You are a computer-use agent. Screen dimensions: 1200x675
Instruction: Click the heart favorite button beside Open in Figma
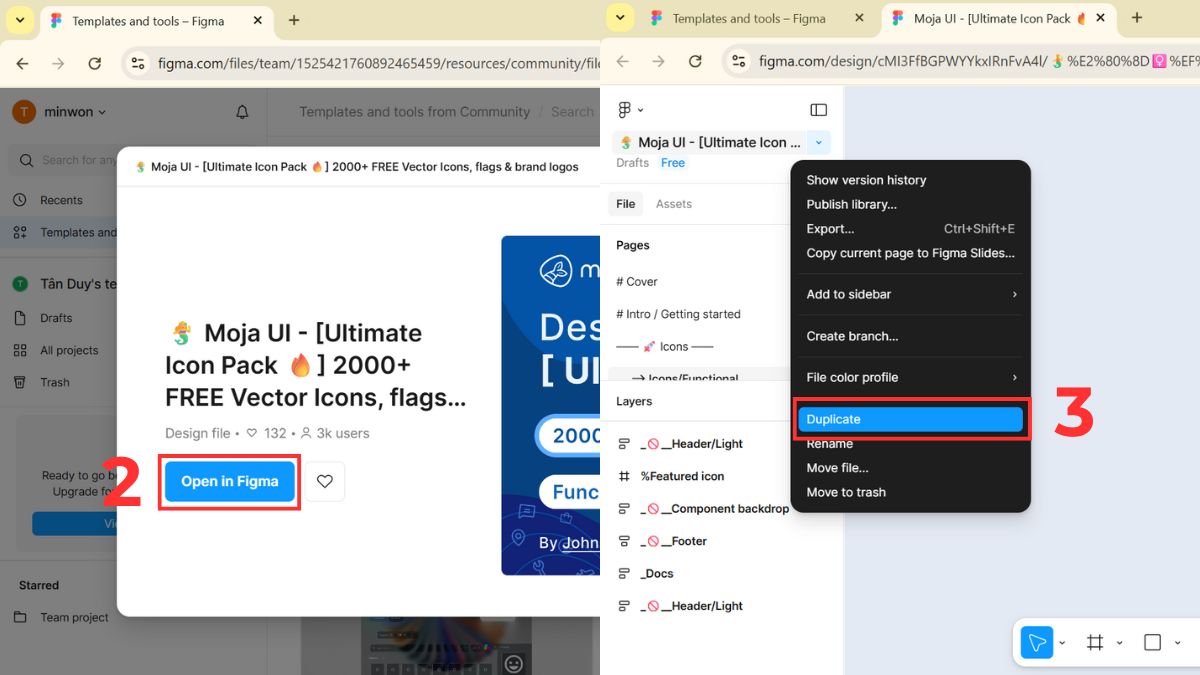[x=325, y=481]
